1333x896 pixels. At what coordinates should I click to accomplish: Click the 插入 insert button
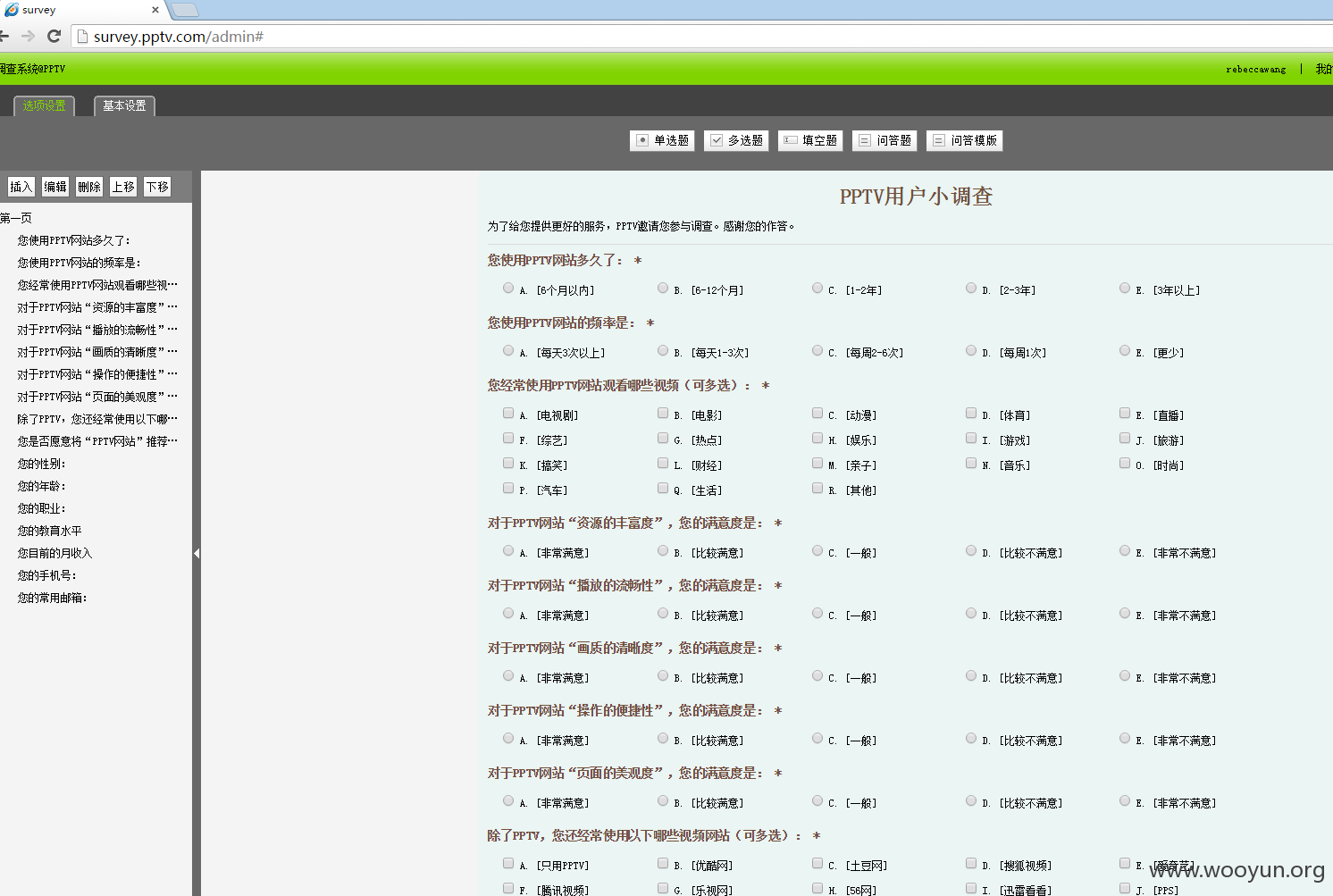(x=21, y=187)
